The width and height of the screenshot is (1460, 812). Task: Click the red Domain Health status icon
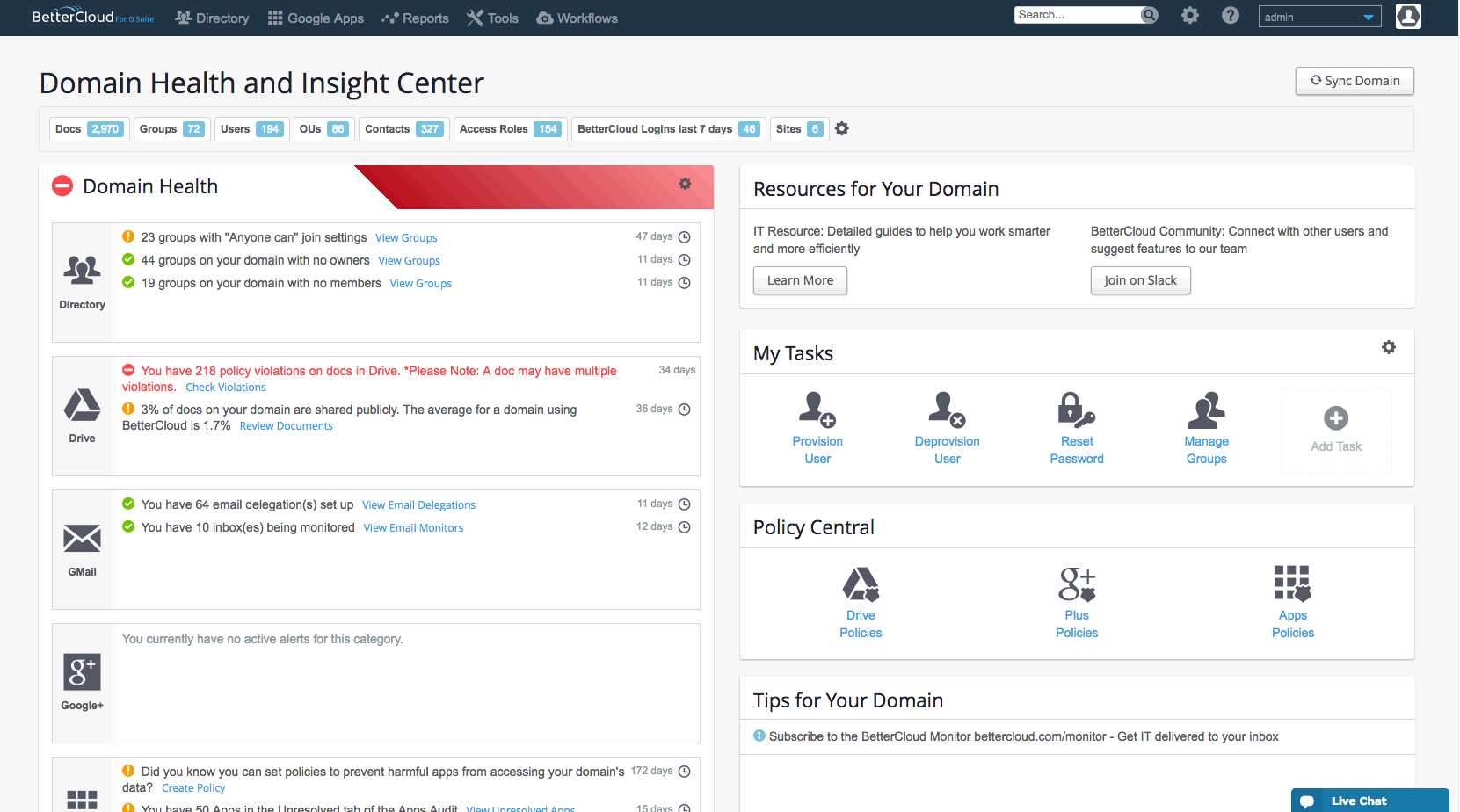tap(62, 185)
